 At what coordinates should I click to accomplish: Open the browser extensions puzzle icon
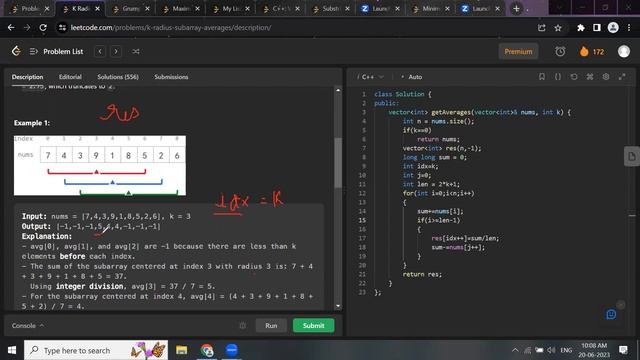click(580, 27)
